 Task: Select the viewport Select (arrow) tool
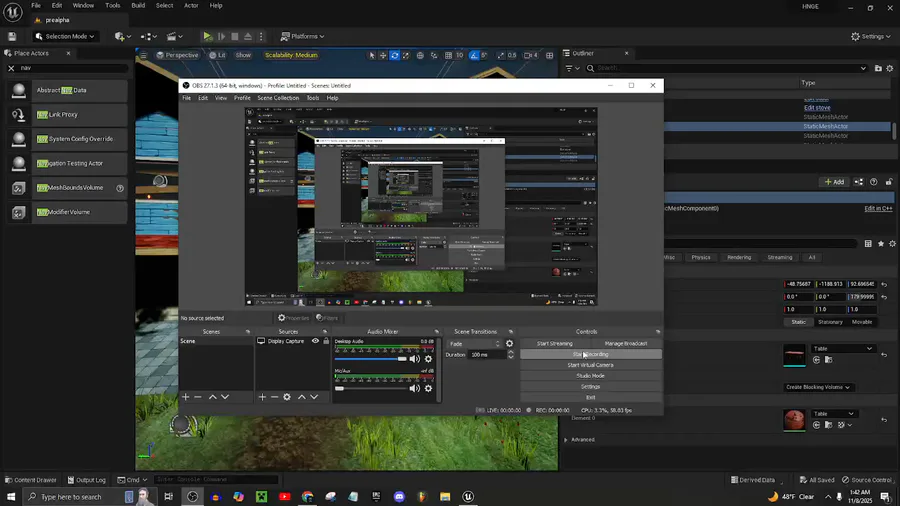click(372, 55)
